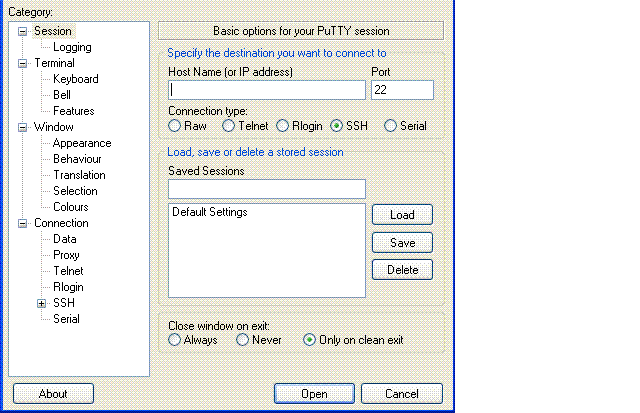Open the Bell settings category
Image resolution: width=640 pixels, height=413 pixels.
(62, 95)
